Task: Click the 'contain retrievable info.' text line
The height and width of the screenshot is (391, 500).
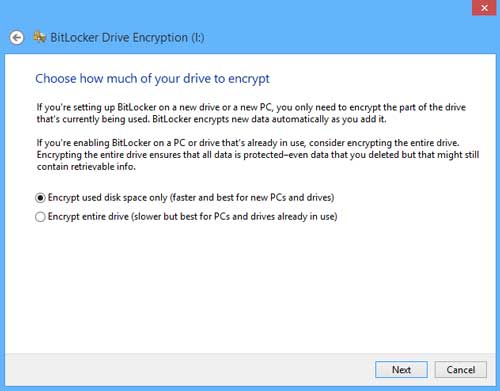Action: (x=86, y=167)
